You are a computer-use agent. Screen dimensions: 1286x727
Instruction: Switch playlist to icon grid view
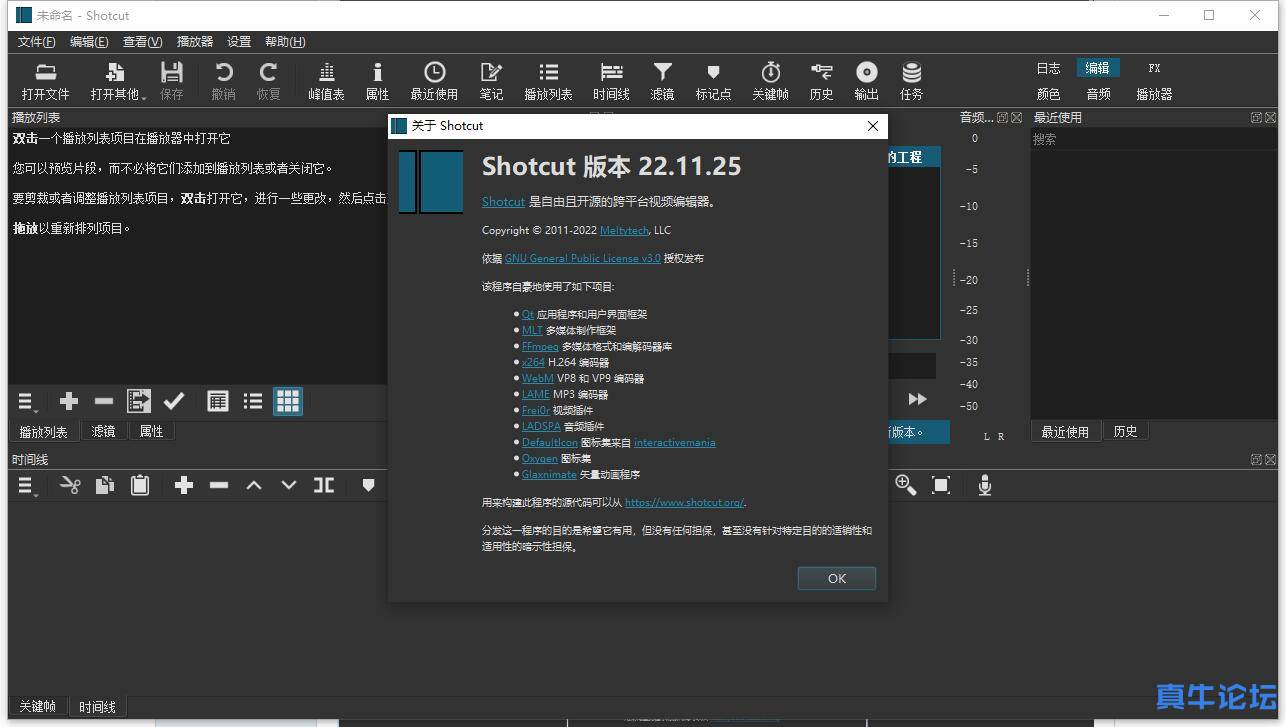point(288,401)
